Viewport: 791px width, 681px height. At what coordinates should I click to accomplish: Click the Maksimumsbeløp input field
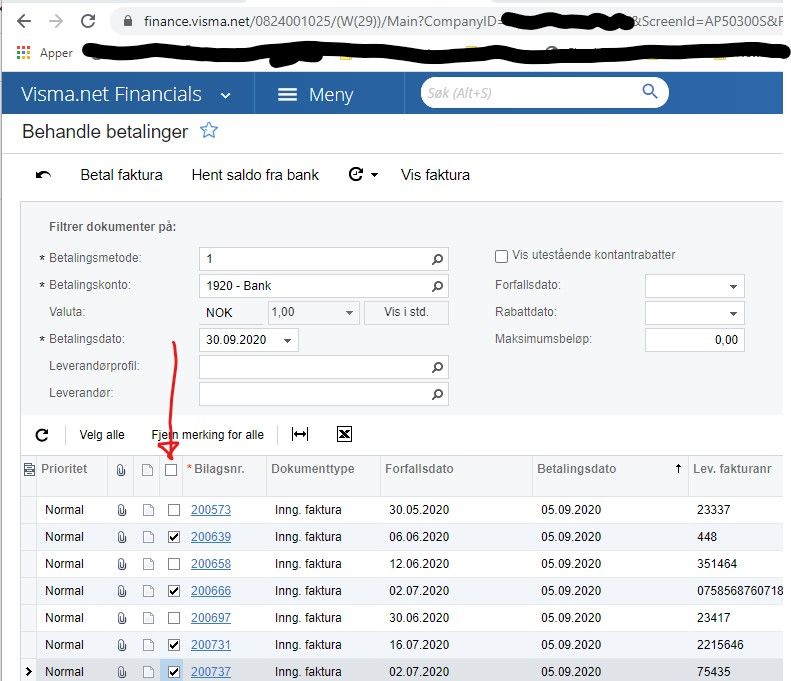click(695, 340)
